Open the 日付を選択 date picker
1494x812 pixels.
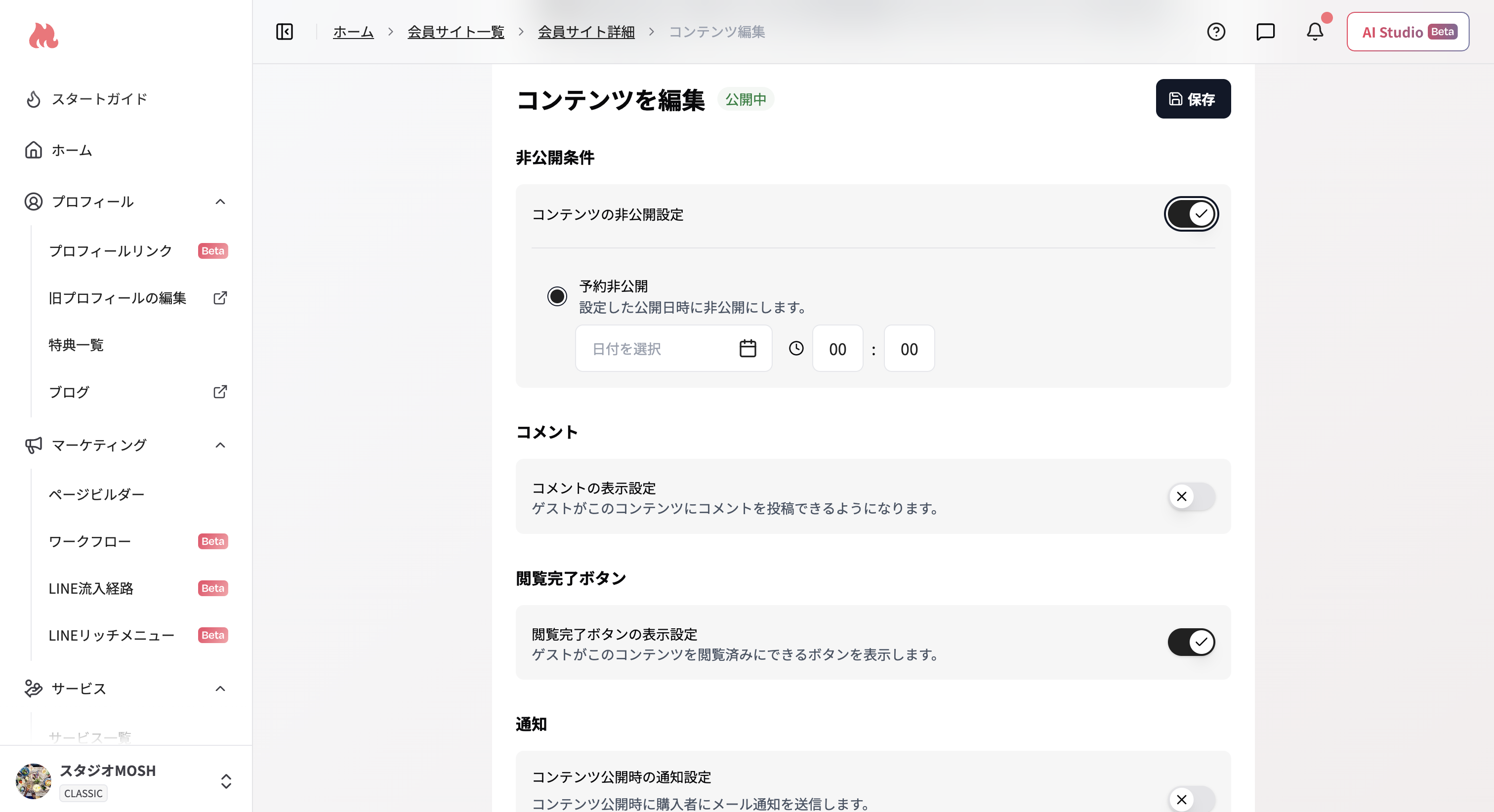[x=673, y=349]
